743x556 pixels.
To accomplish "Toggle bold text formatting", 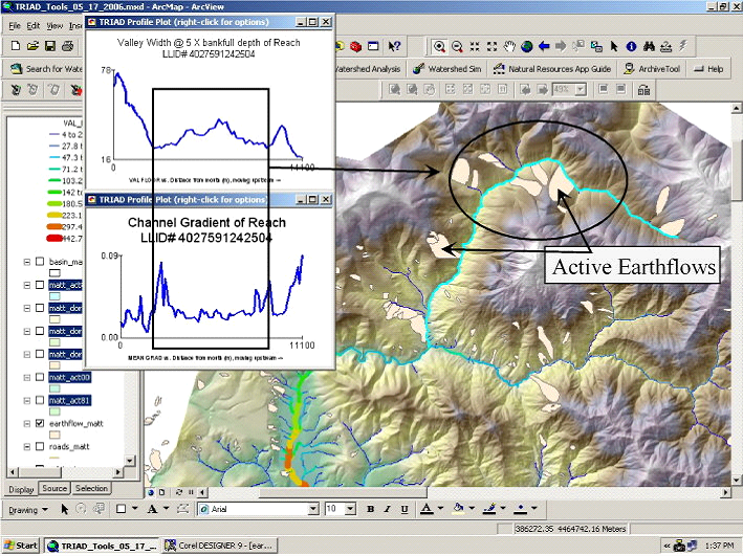I will pos(371,509).
